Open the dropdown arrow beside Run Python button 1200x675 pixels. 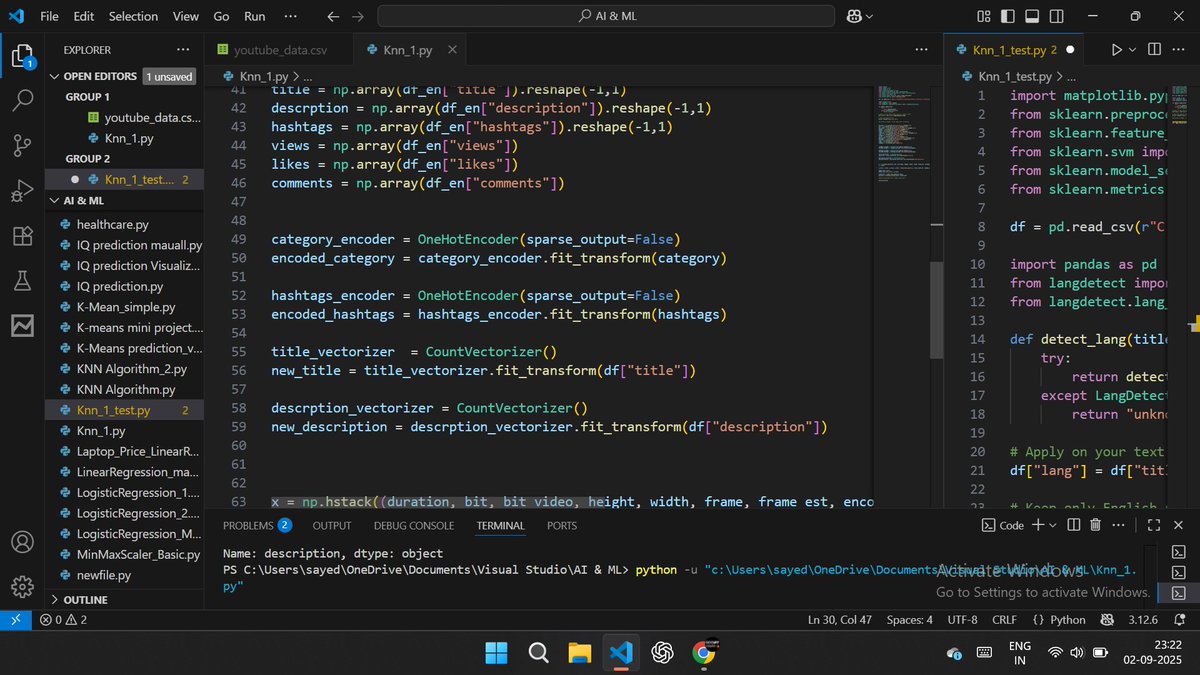coord(1132,49)
